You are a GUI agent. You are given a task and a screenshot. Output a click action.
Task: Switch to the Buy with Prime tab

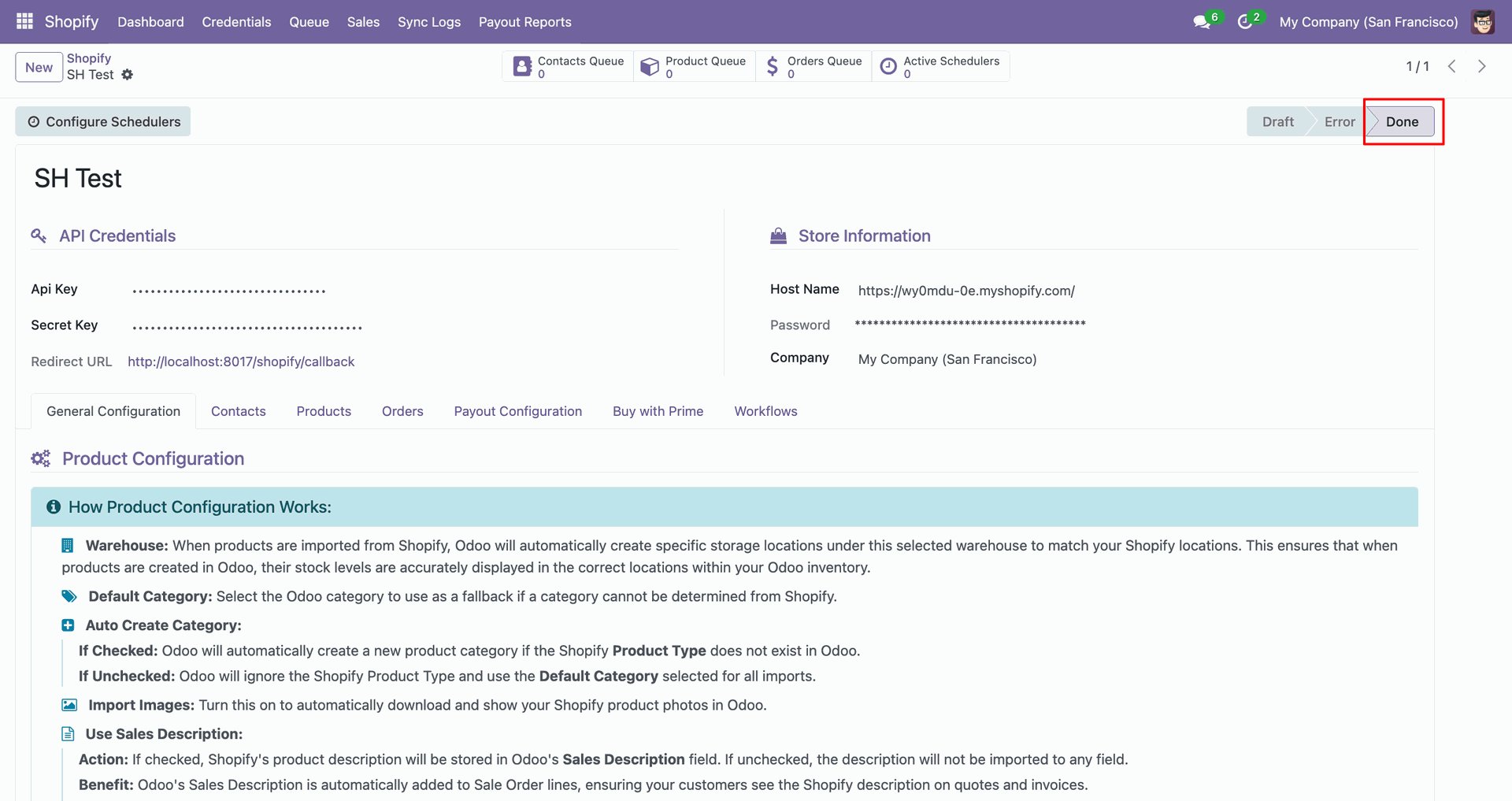click(x=658, y=411)
